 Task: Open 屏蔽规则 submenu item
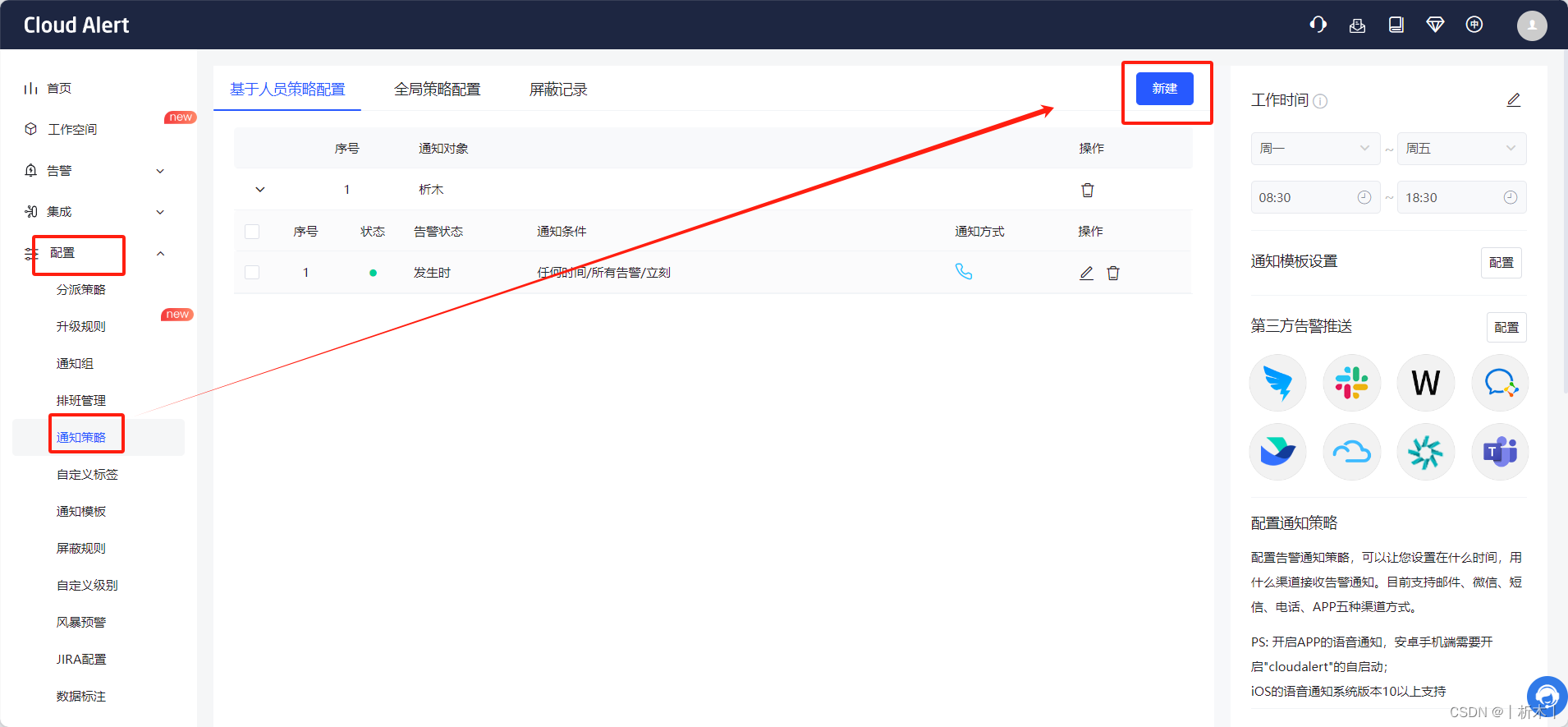pos(80,548)
